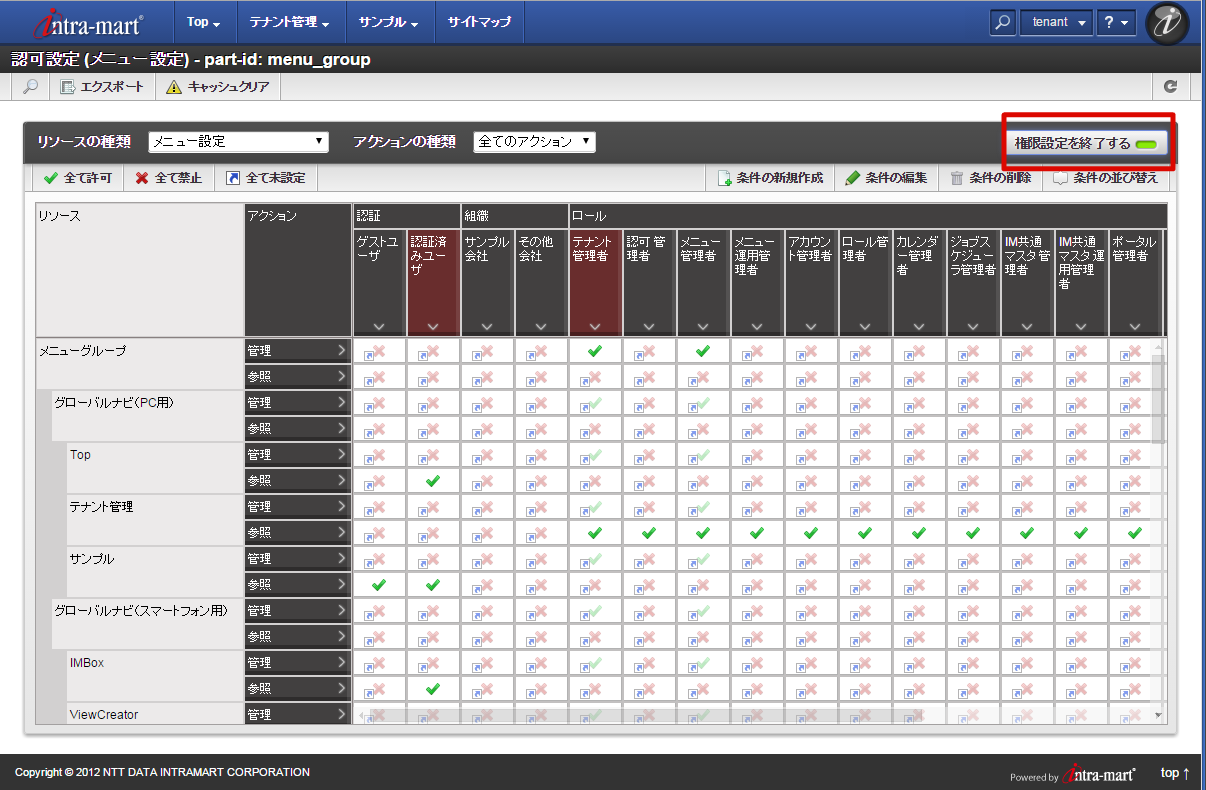Expand the ゲストユーザ column chevron
This screenshot has height=790, width=1206.
coord(379,326)
